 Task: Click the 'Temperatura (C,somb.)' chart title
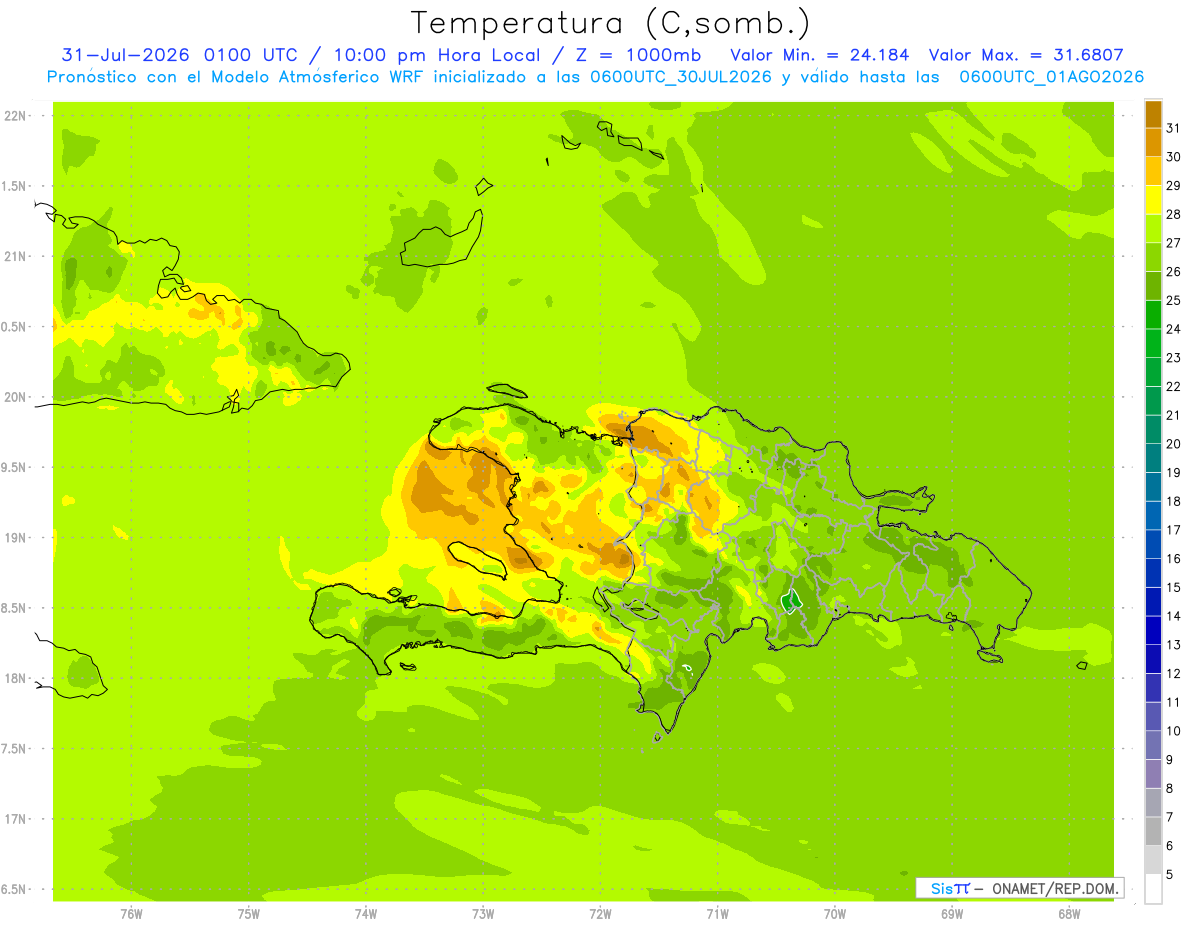point(610,23)
